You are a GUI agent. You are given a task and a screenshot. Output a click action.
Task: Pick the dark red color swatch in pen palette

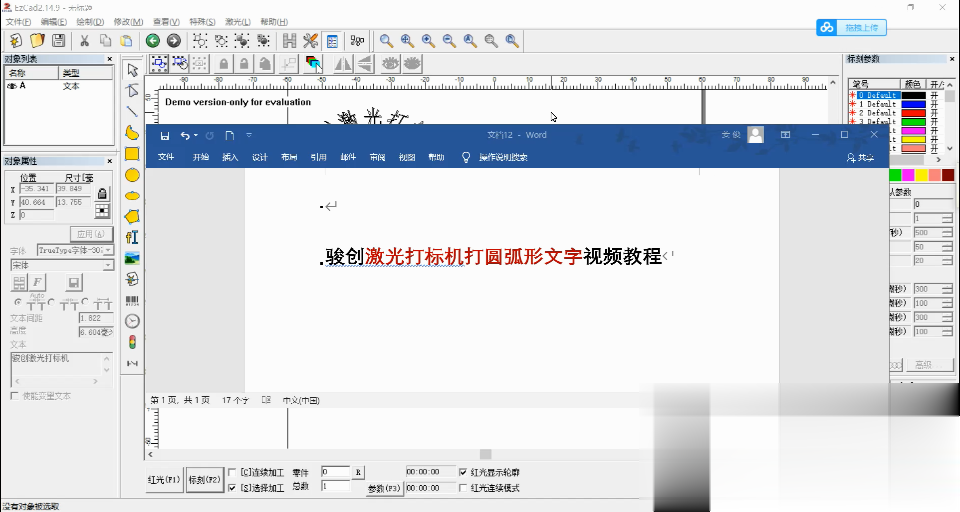coord(948,175)
